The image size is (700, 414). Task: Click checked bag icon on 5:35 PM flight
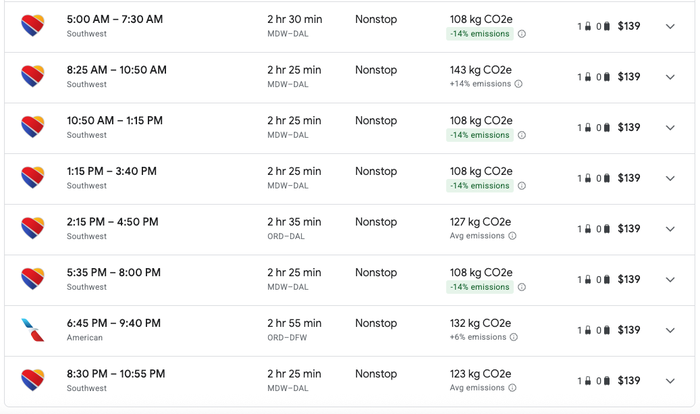(607, 280)
